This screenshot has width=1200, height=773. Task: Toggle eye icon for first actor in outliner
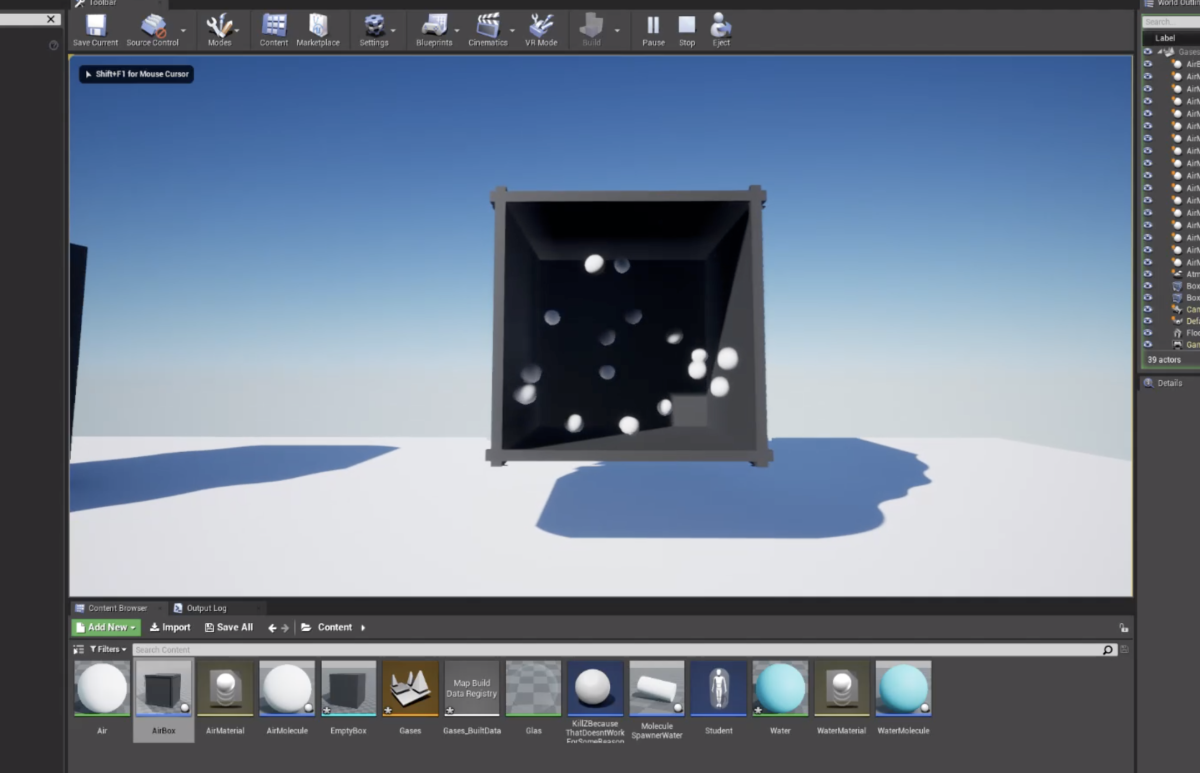coord(1148,64)
